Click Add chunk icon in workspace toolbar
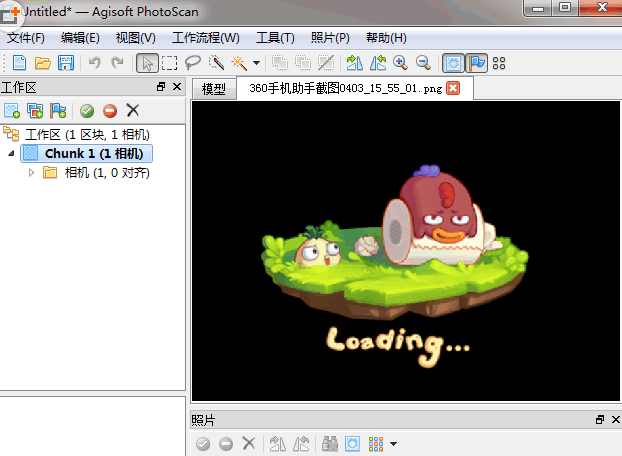This screenshot has width=622, height=456. [12, 111]
